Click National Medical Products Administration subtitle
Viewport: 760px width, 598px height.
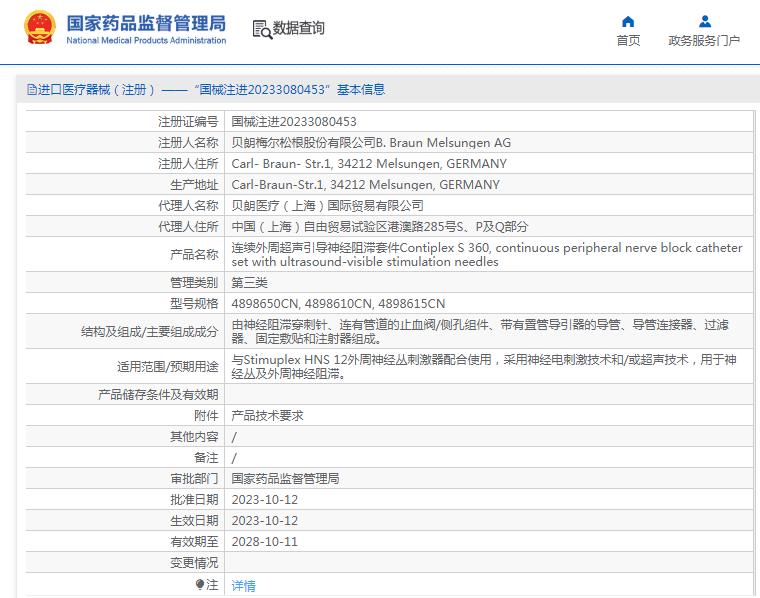(x=146, y=40)
